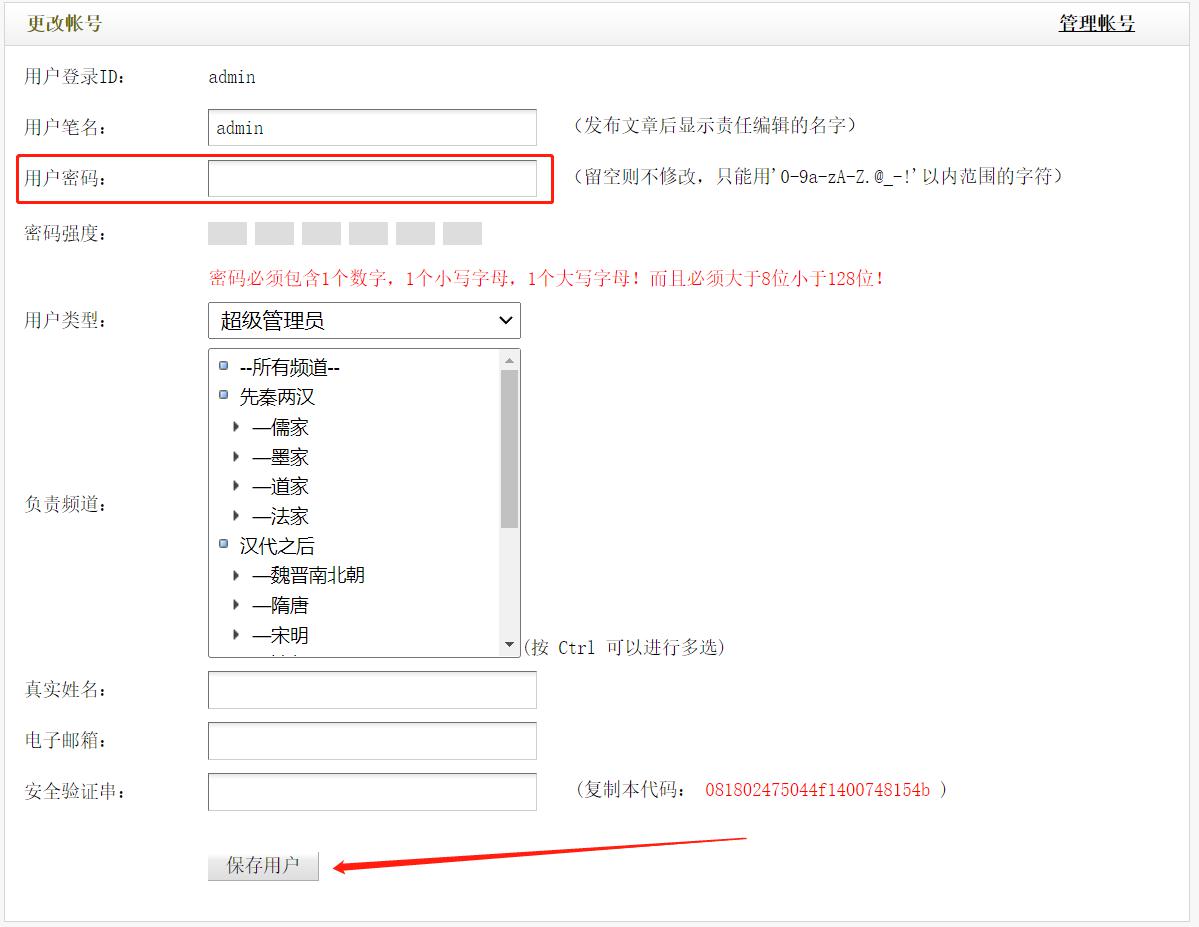Click the red security code text
Image resolution: width=1199 pixels, height=927 pixels.
pos(817,790)
